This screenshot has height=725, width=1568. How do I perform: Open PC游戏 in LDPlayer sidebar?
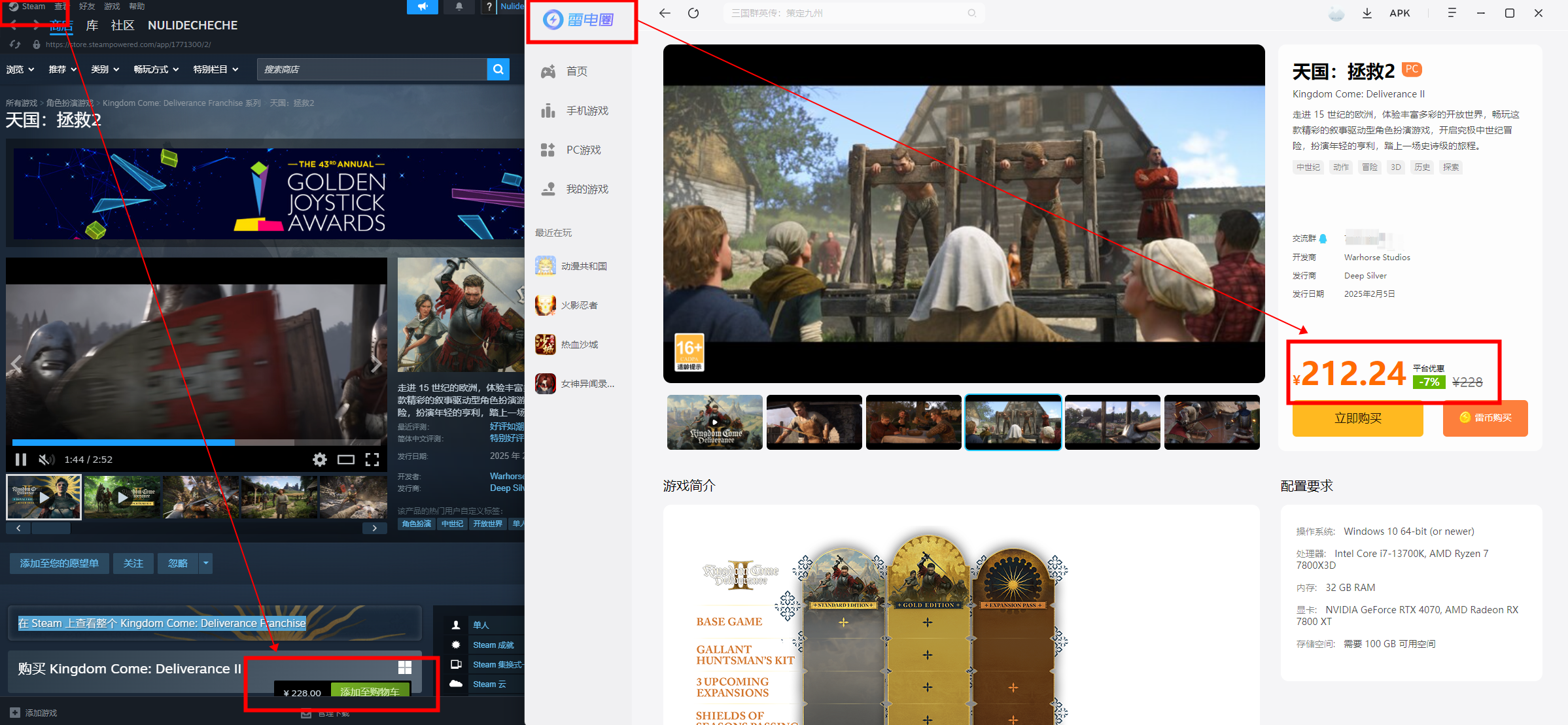click(582, 150)
